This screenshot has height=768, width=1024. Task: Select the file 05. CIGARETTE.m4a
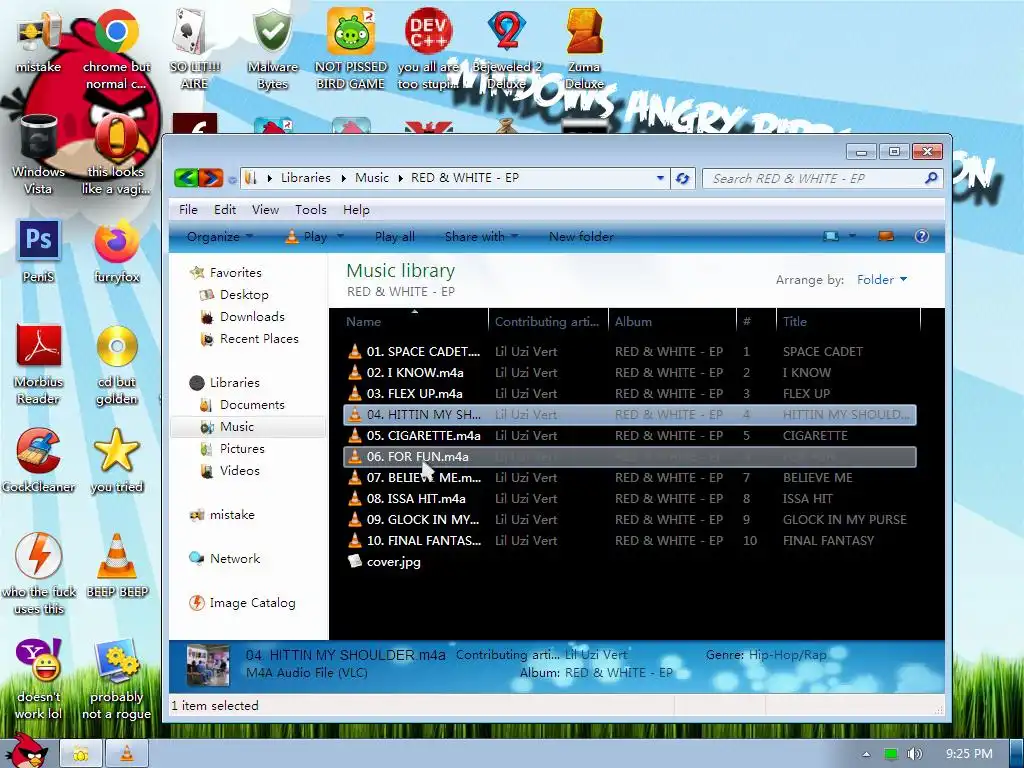click(630, 436)
